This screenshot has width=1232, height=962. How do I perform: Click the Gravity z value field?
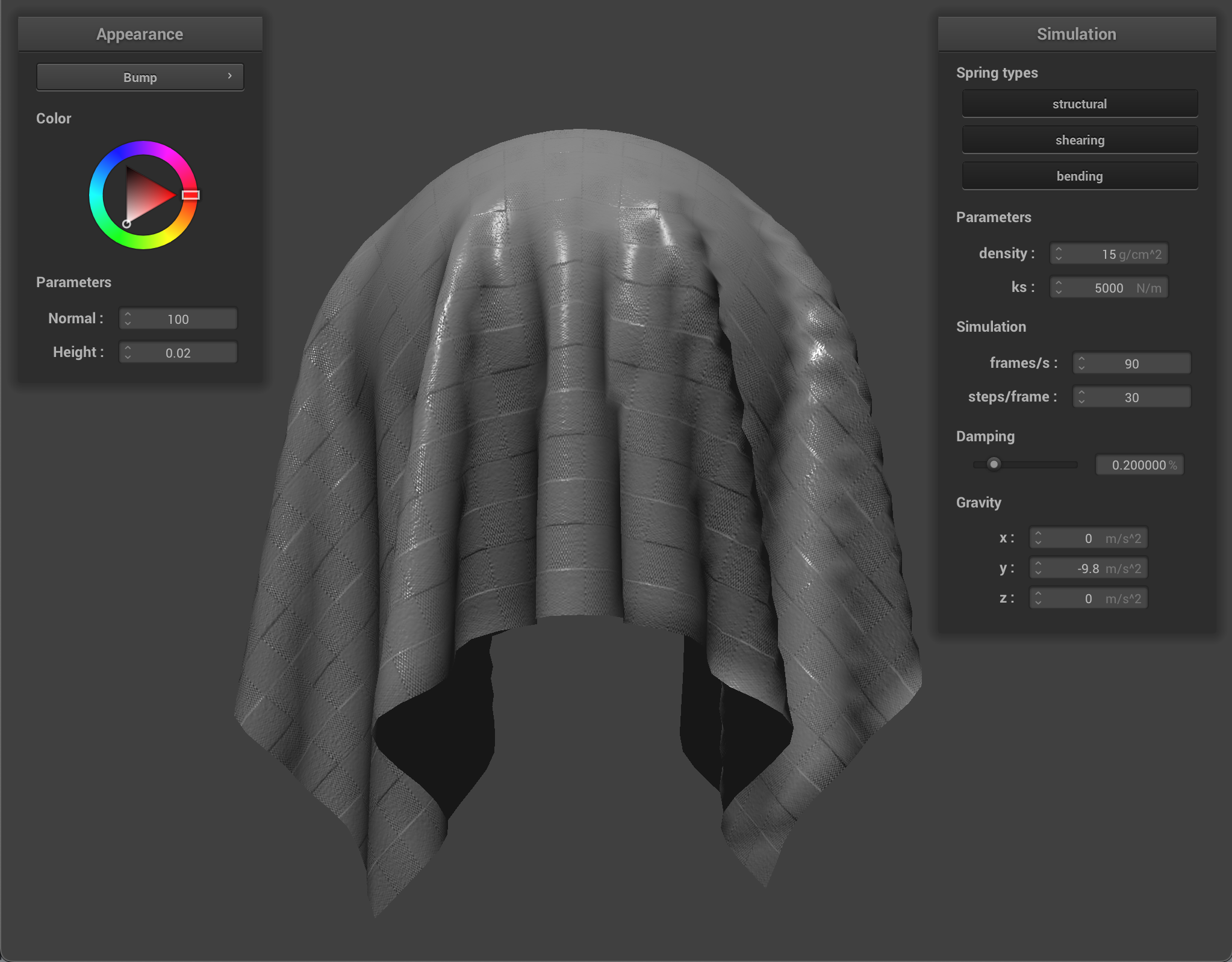tap(1089, 598)
